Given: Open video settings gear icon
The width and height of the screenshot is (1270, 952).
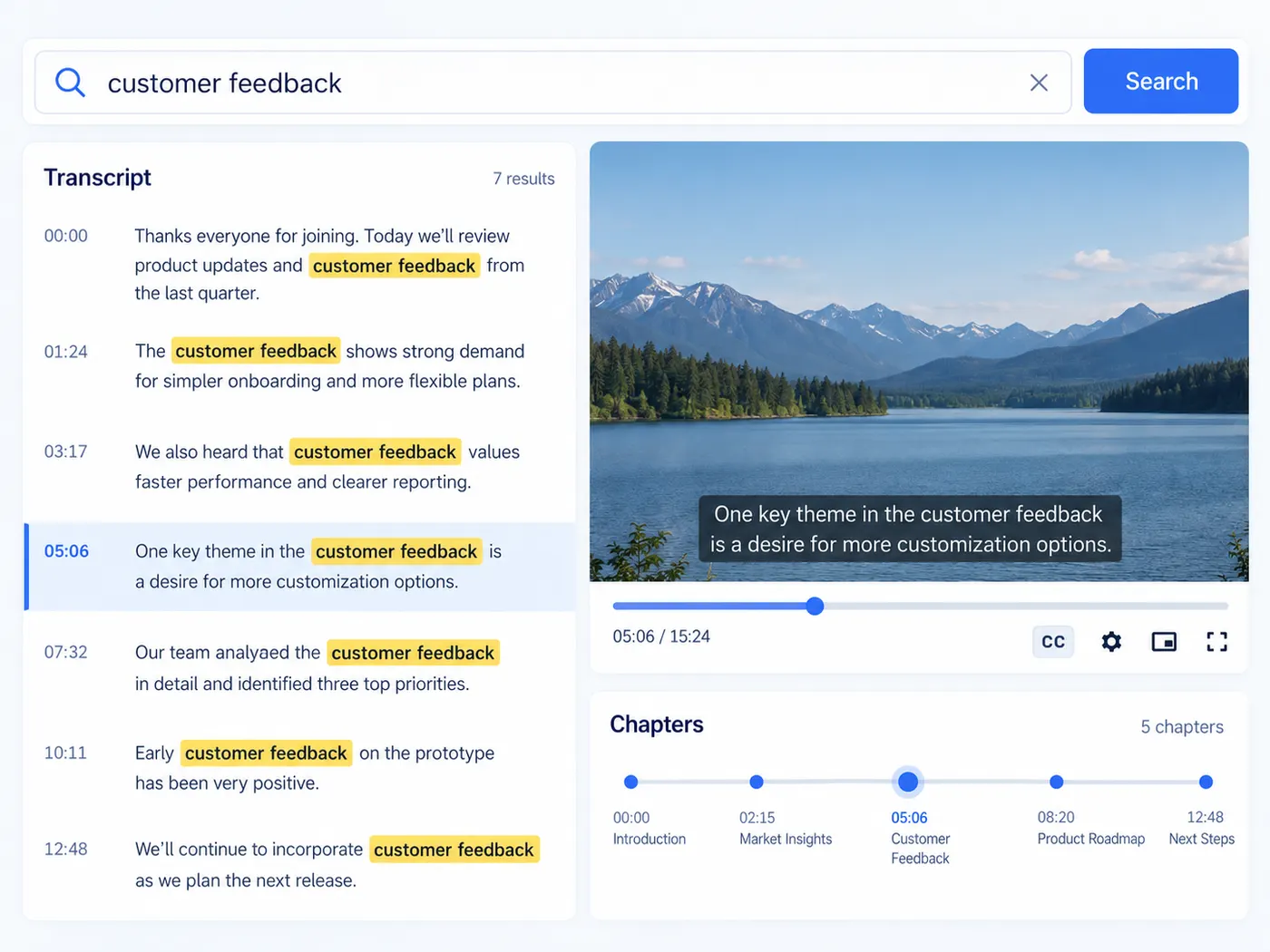Looking at the screenshot, I should (1111, 642).
